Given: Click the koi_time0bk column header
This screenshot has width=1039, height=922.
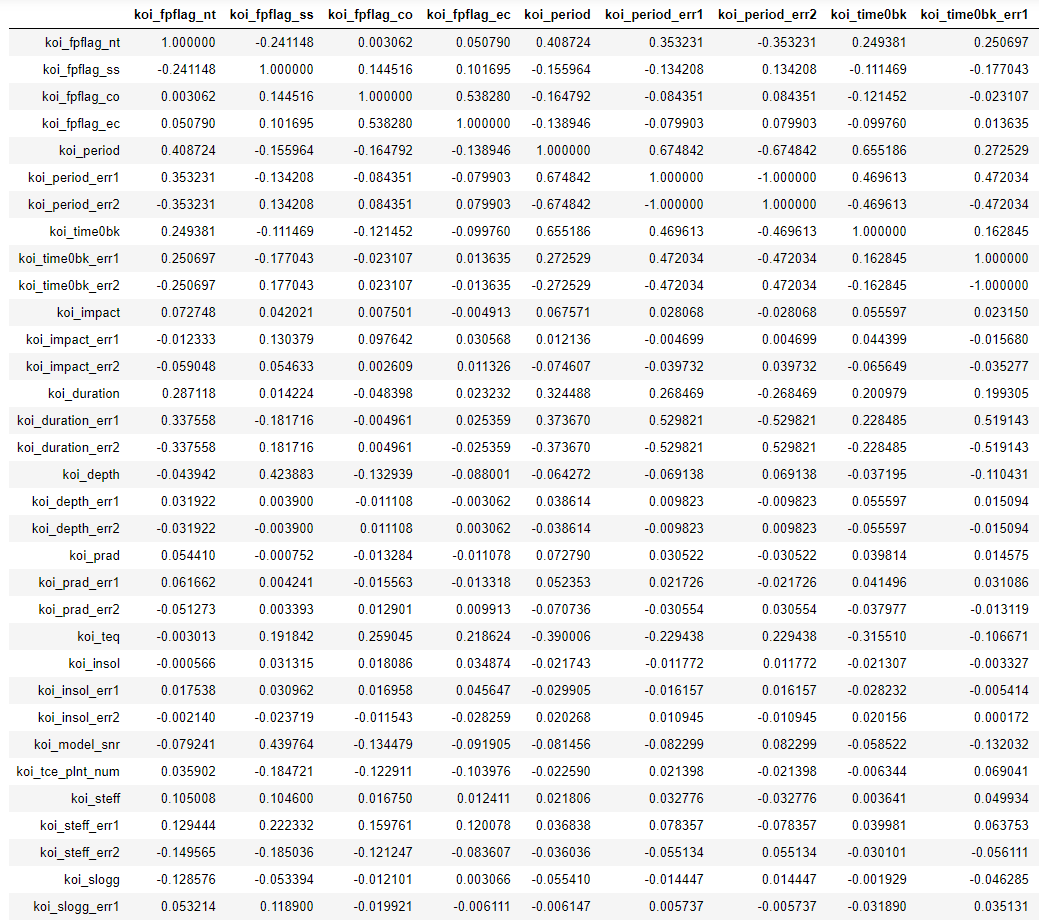Looking at the screenshot, I should click(869, 15).
